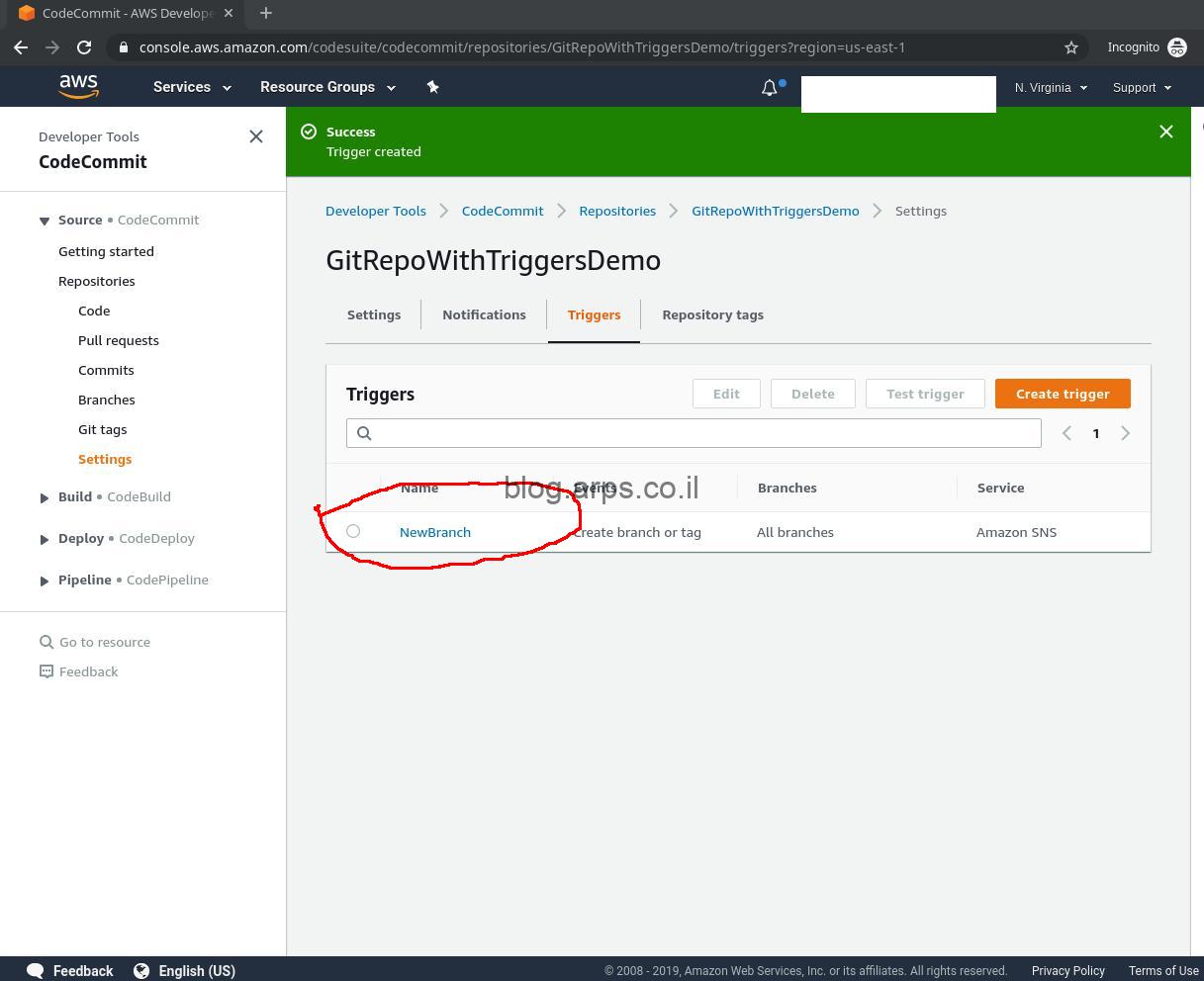Viewport: 1204px width, 981px height.
Task: Click the 'Amazon SNS' table cell
Action: point(1016,532)
